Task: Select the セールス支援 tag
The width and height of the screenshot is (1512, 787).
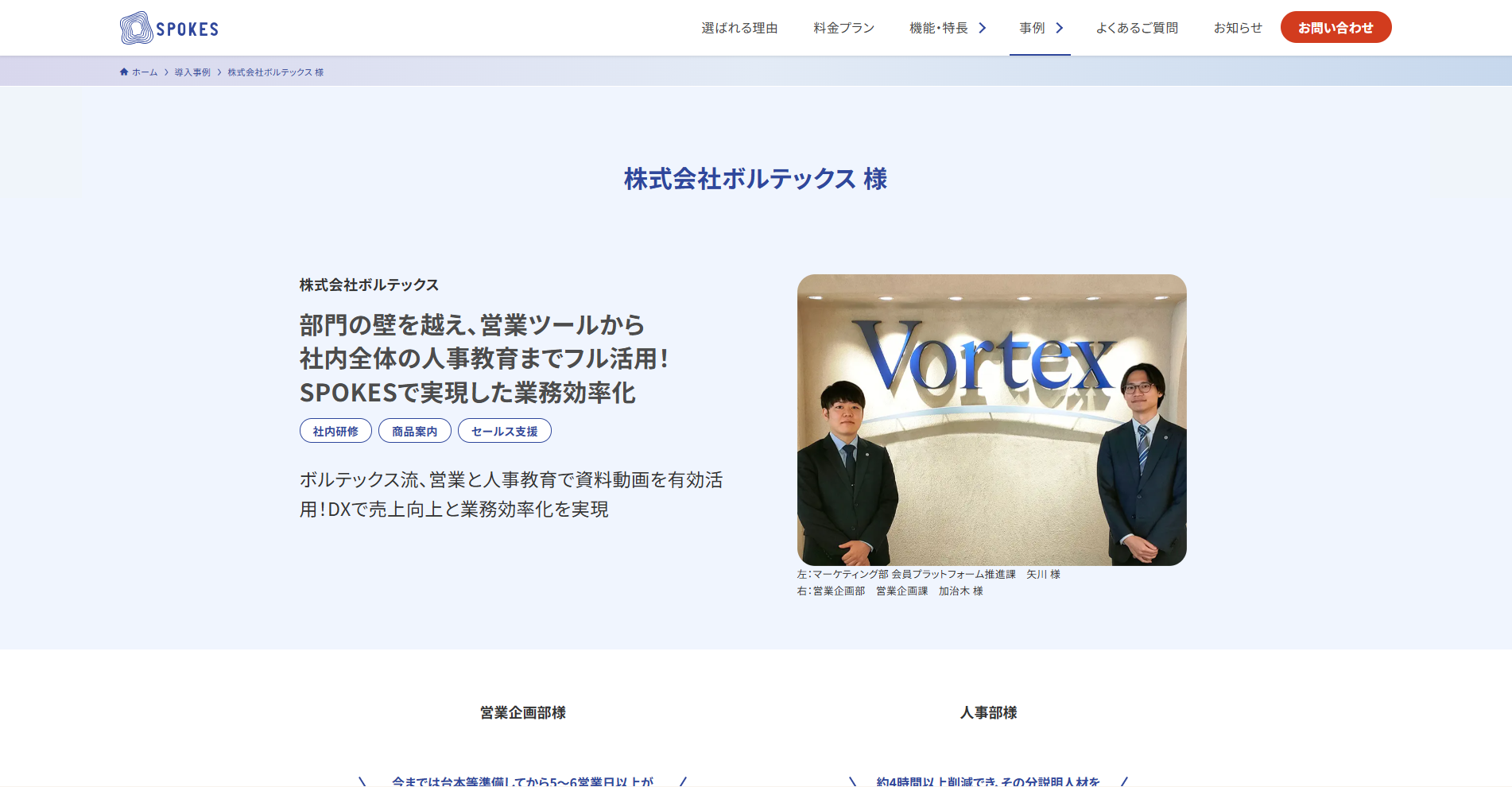Action: pos(504,431)
